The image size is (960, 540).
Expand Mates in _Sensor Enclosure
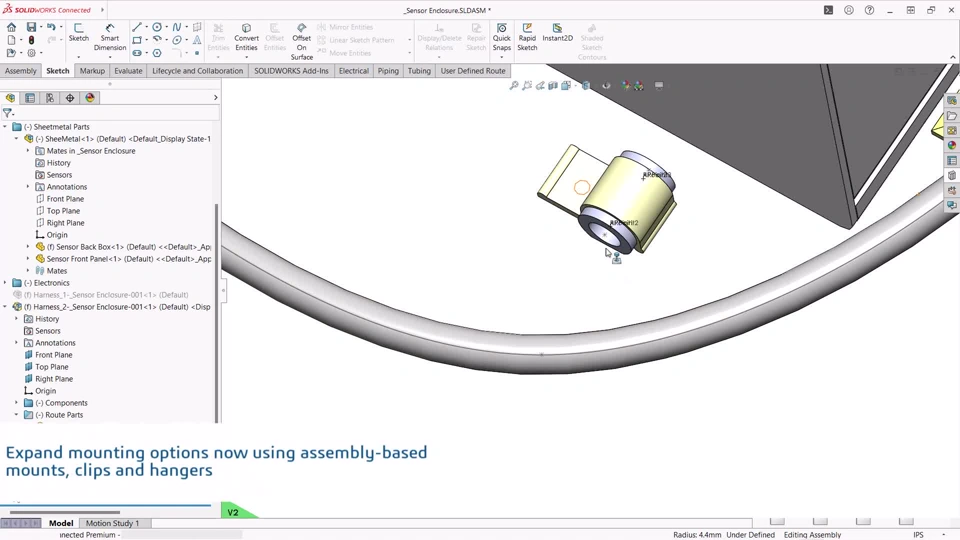tap(28, 151)
